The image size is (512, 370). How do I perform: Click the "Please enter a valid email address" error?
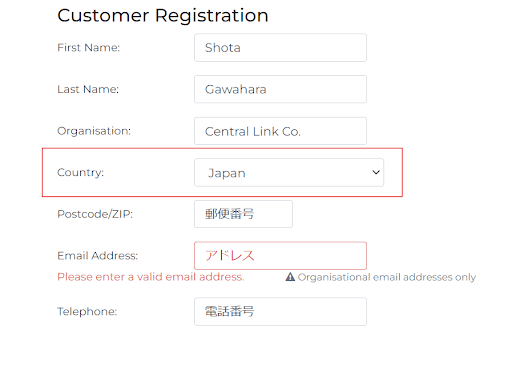pos(151,277)
